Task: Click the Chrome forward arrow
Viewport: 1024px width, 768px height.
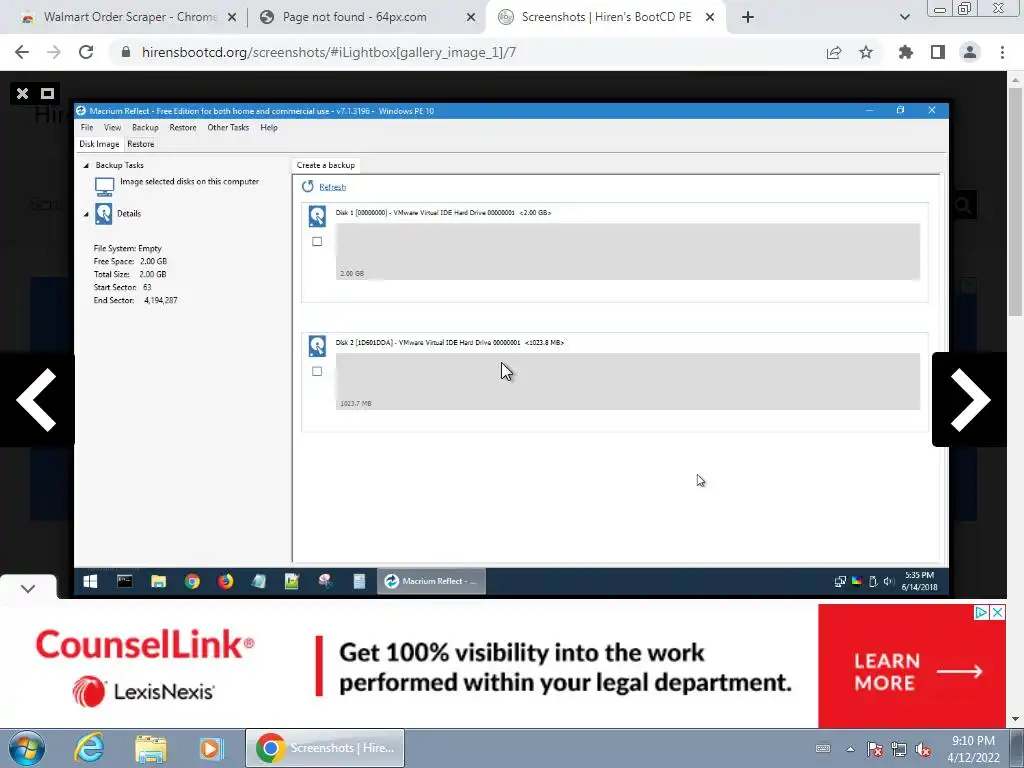Action: coord(54,52)
